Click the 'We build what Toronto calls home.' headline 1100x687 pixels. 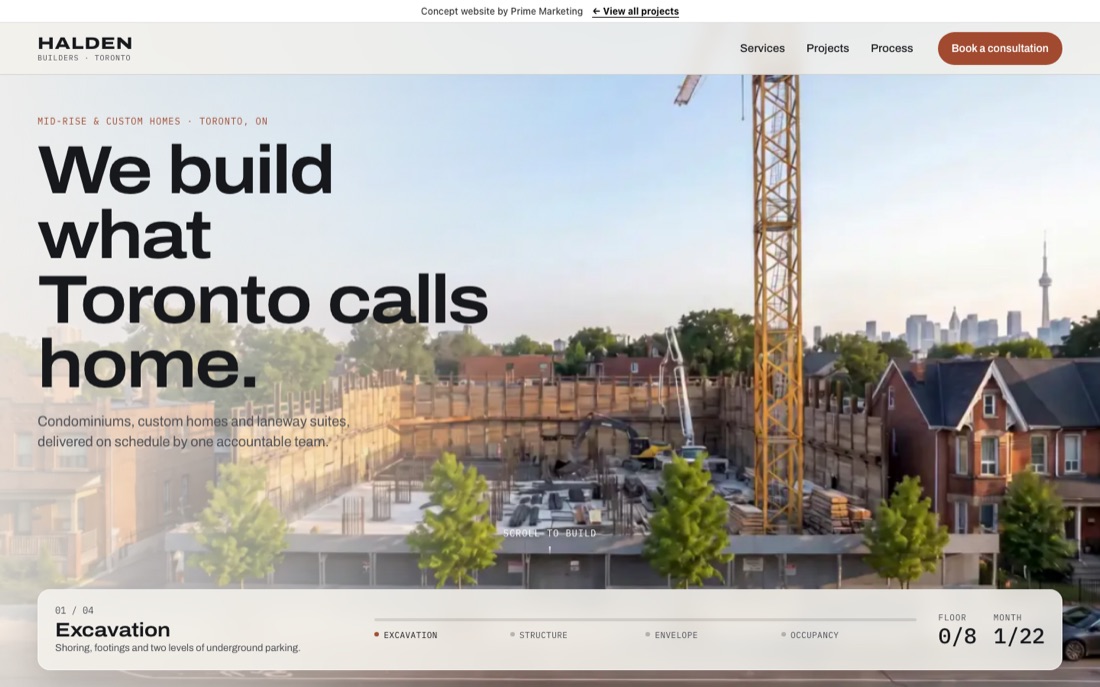[262, 266]
